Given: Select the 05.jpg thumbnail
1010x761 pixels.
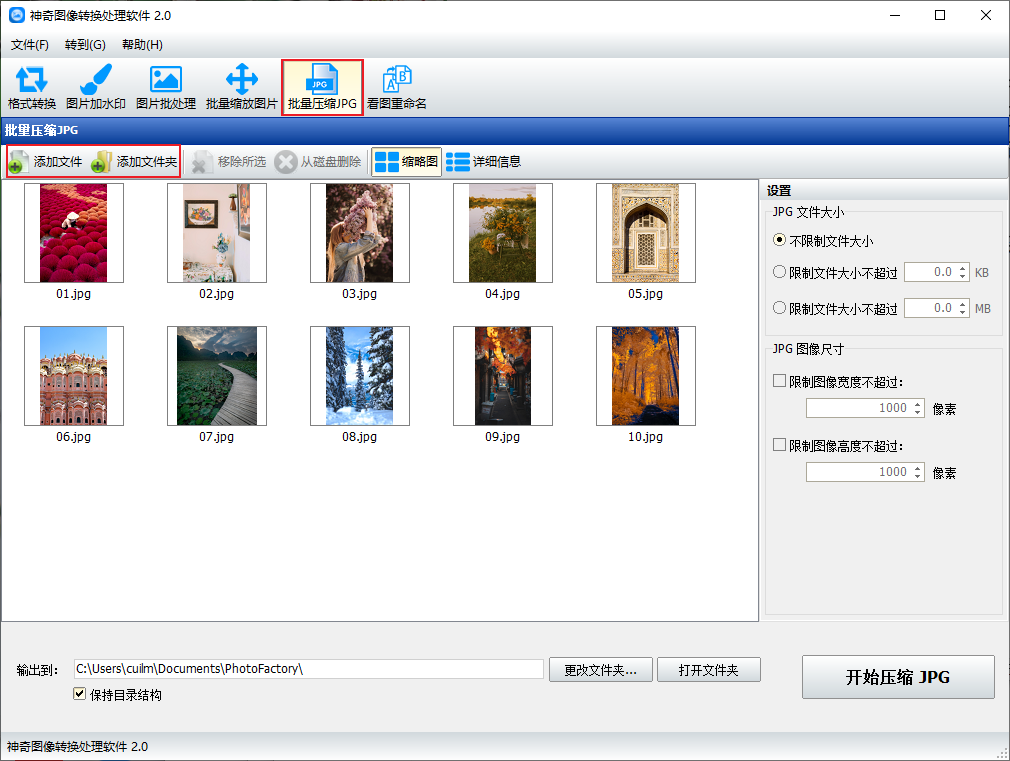Looking at the screenshot, I should point(645,233).
